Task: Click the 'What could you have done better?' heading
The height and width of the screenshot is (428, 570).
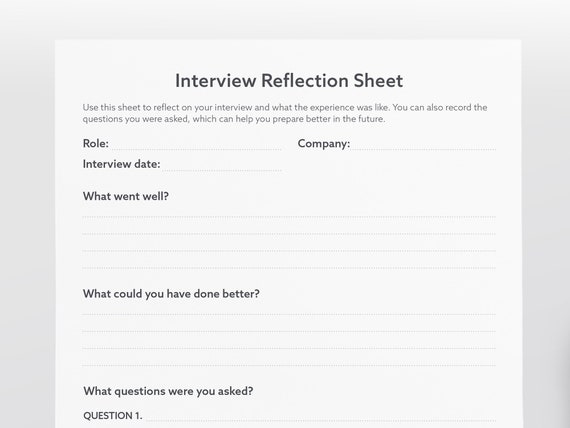Action: click(x=171, y=294)
